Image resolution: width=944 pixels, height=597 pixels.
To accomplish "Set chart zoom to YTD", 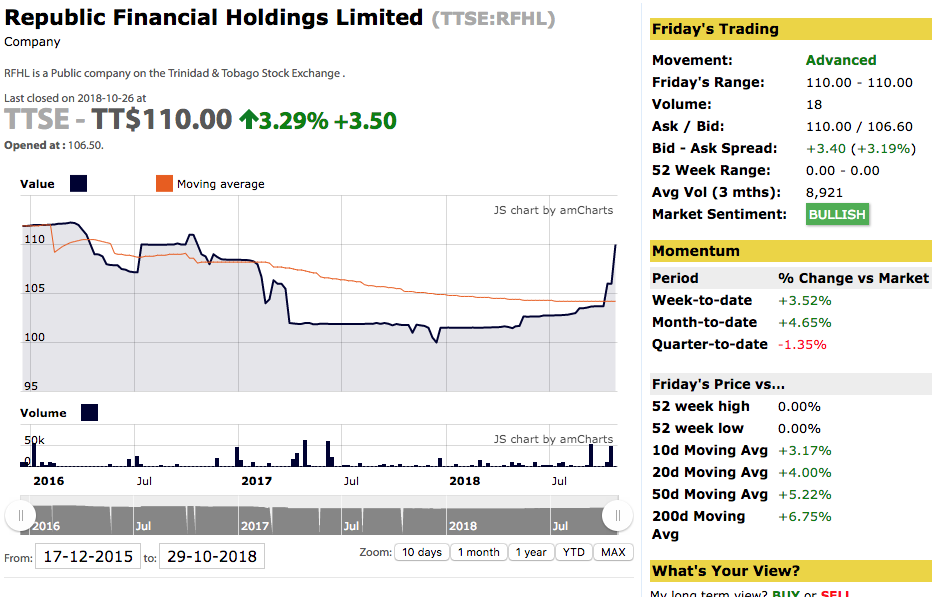I will (x=574, y=552).
